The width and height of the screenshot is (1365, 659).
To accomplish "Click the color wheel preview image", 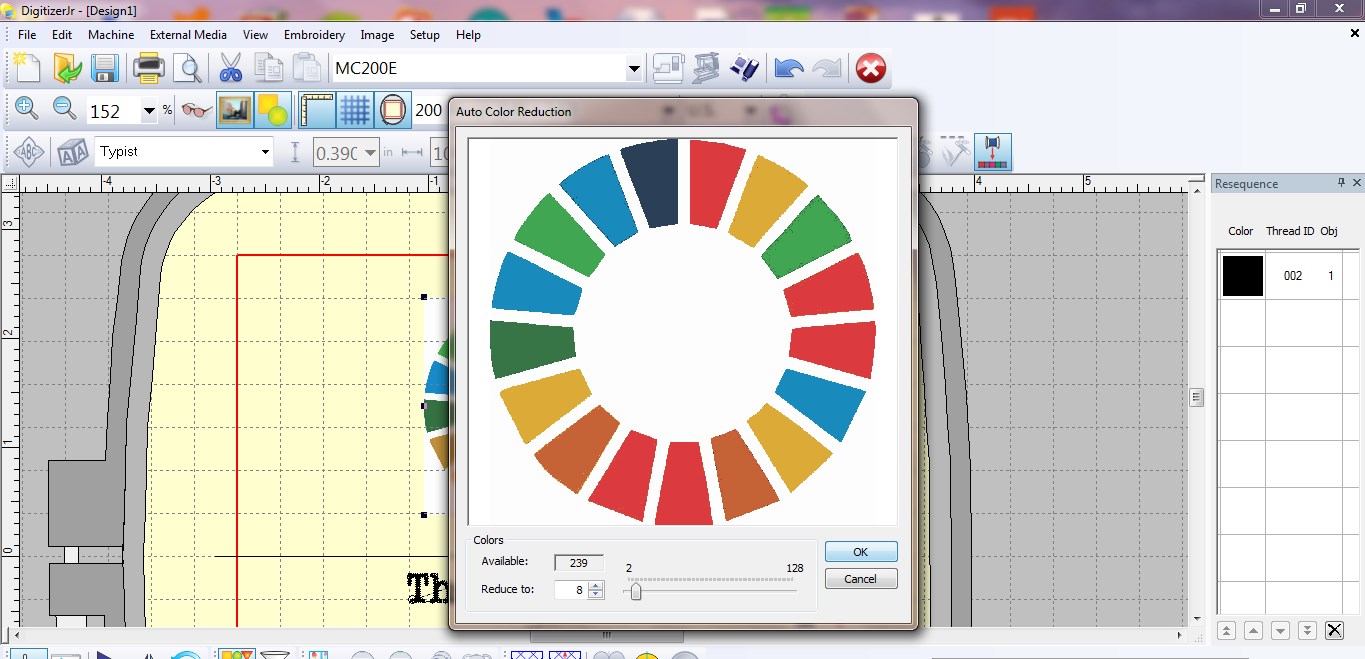I will coord(683,331).
